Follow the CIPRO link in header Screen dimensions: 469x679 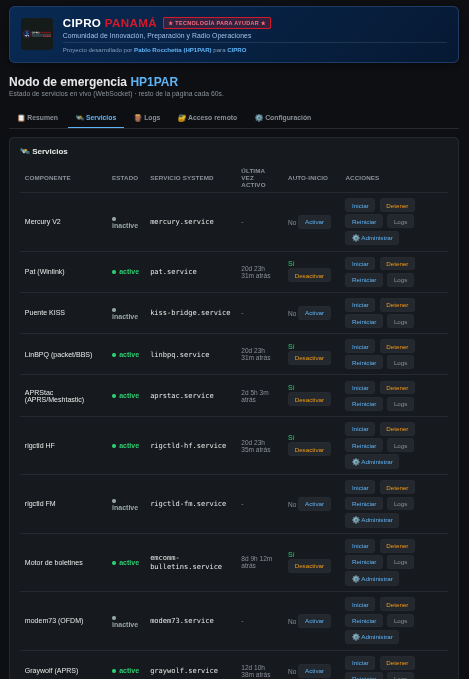(x=236, y=50)
